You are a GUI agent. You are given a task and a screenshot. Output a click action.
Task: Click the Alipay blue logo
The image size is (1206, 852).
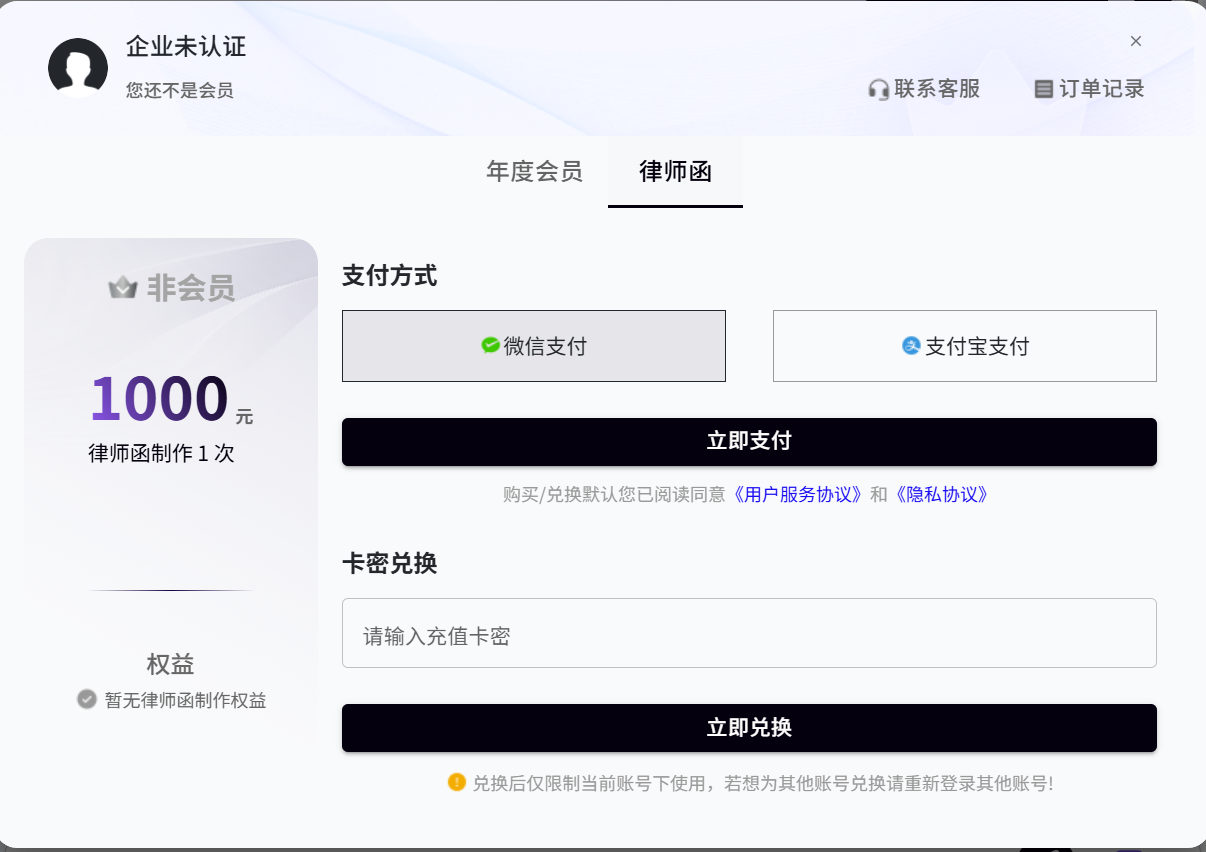(911, 346)
